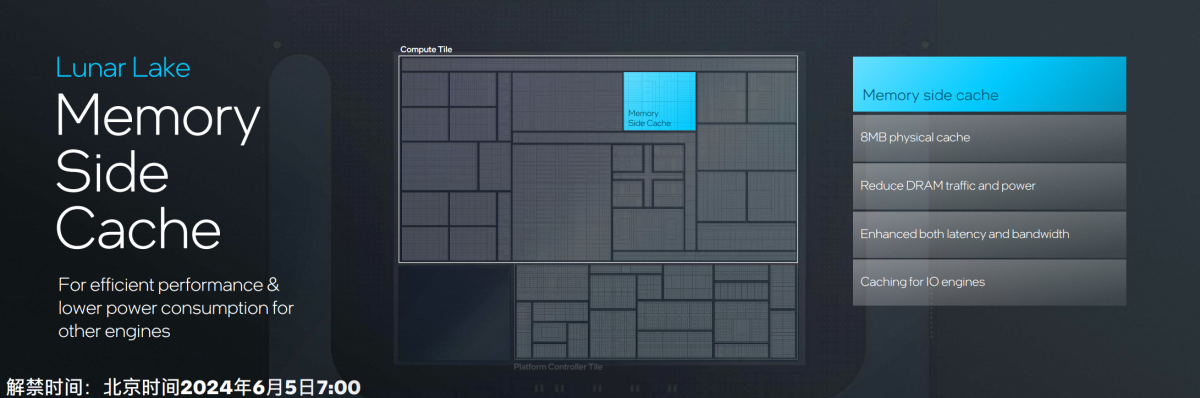Screen dimensions: 1200x398
Task: Click the dark empty block on platform tile
Action: pyautogui.click(x=456, y=312)
